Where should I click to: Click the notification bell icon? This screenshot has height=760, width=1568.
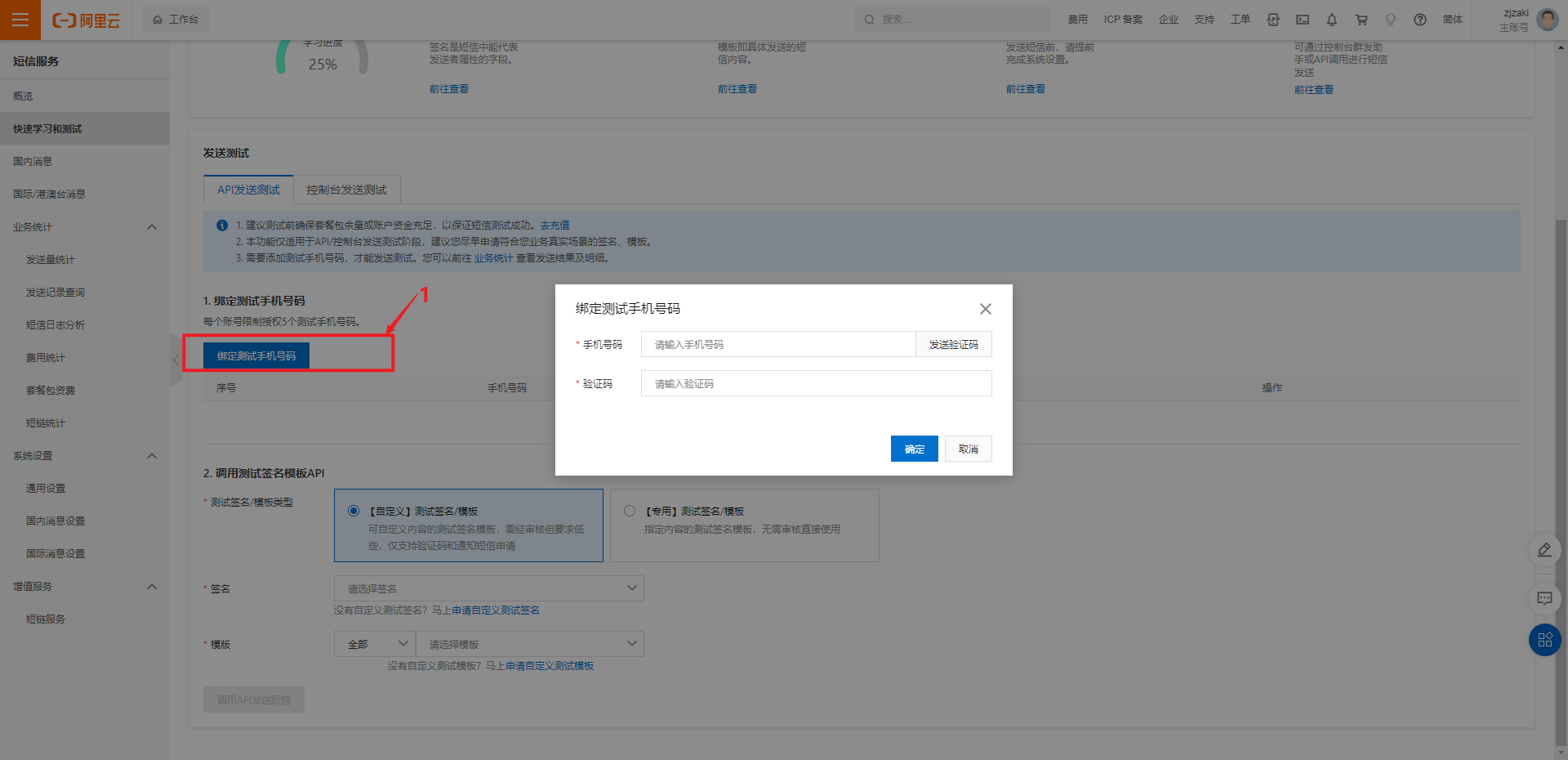click(1331, 20)
